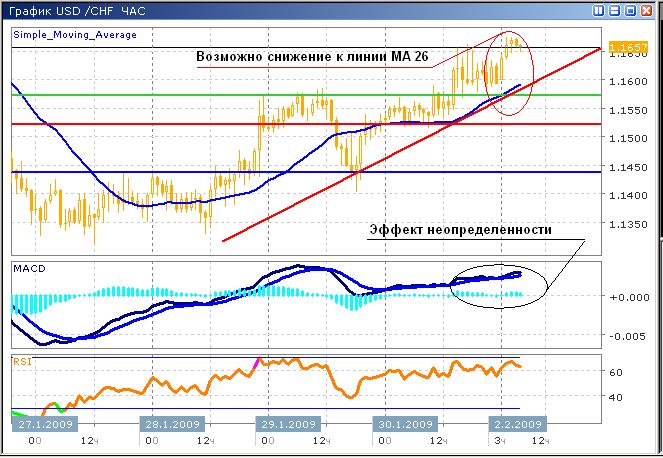Click the pause button in title bar
The width and height of the screenshot is (663, 458).
tap(597, 11)
